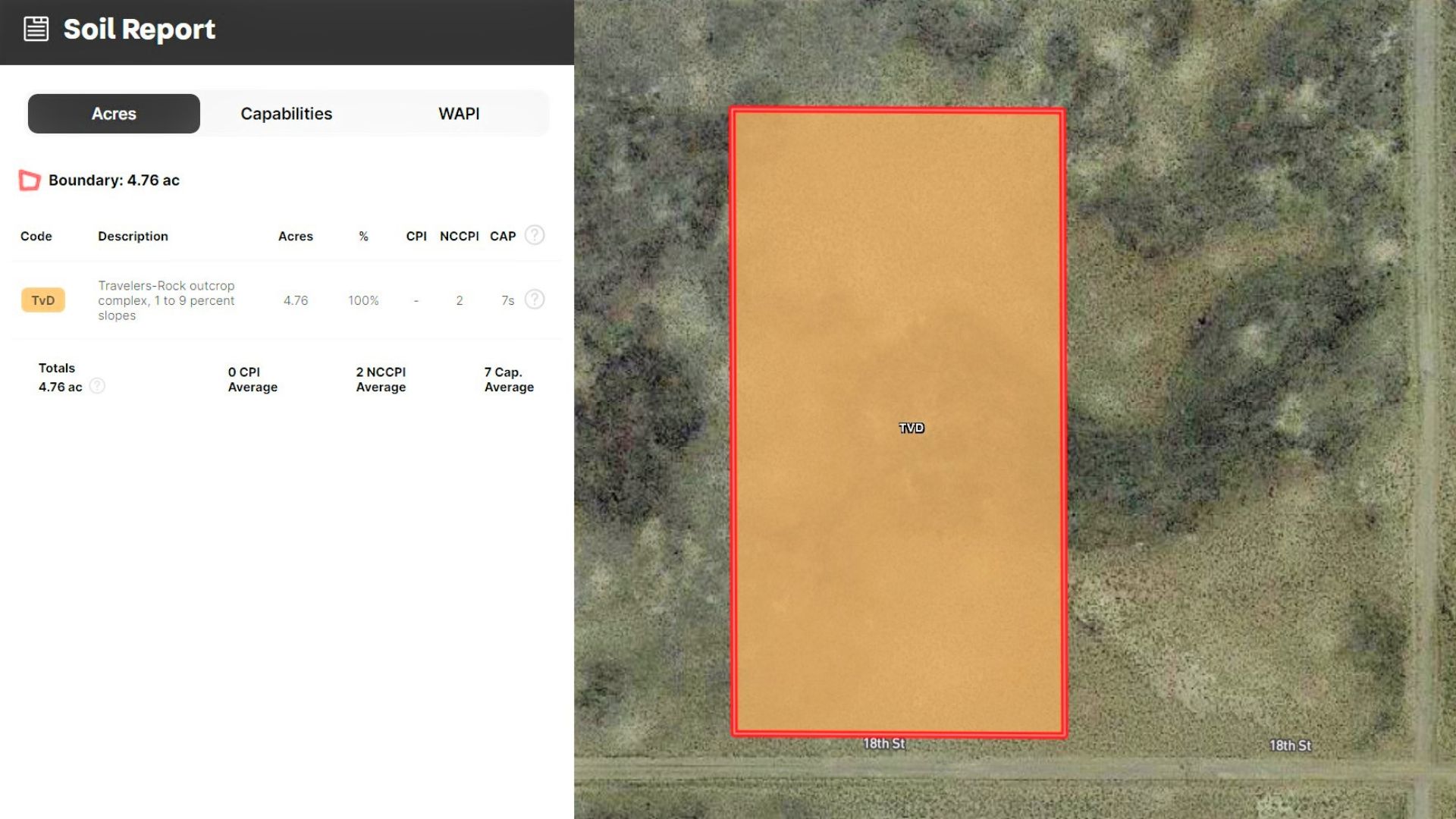Click the 7 Cap. Average total
This screenshot has height=819, width=1456.
509,379
